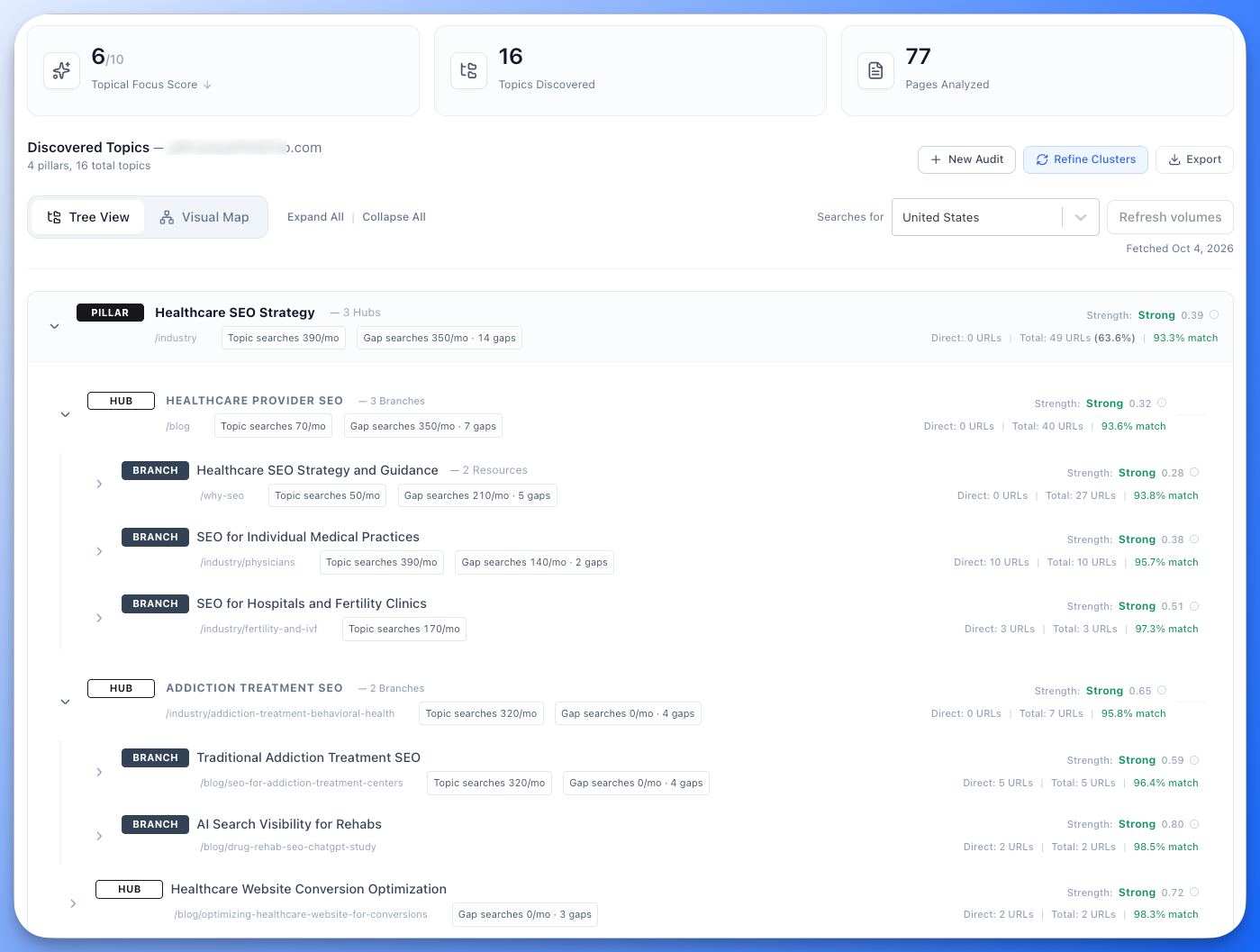Expand Healthcare Website Conversion Optimization hub
1260x952 pixels.
click(x=73, y=903)
